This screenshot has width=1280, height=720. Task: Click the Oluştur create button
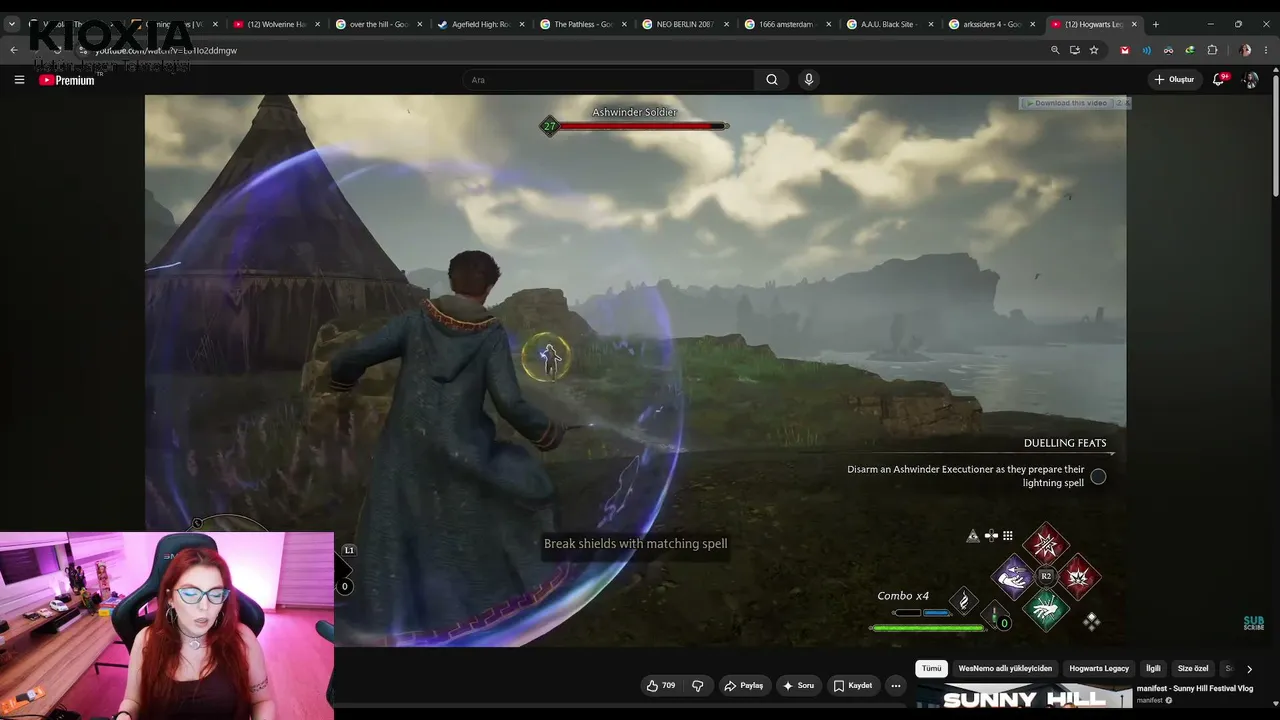point(1174,80)
